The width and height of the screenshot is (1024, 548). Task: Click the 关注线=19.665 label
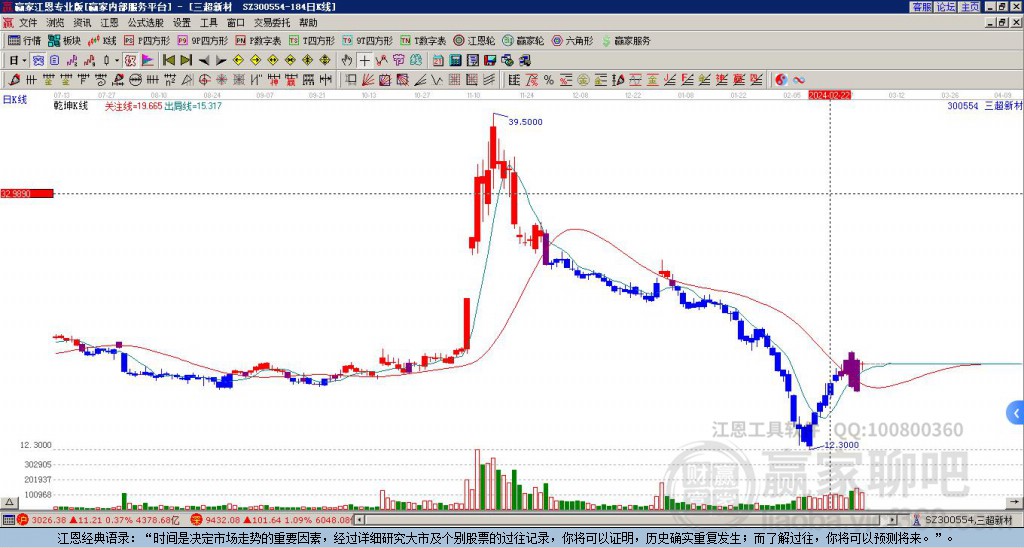tap(133, 106)
